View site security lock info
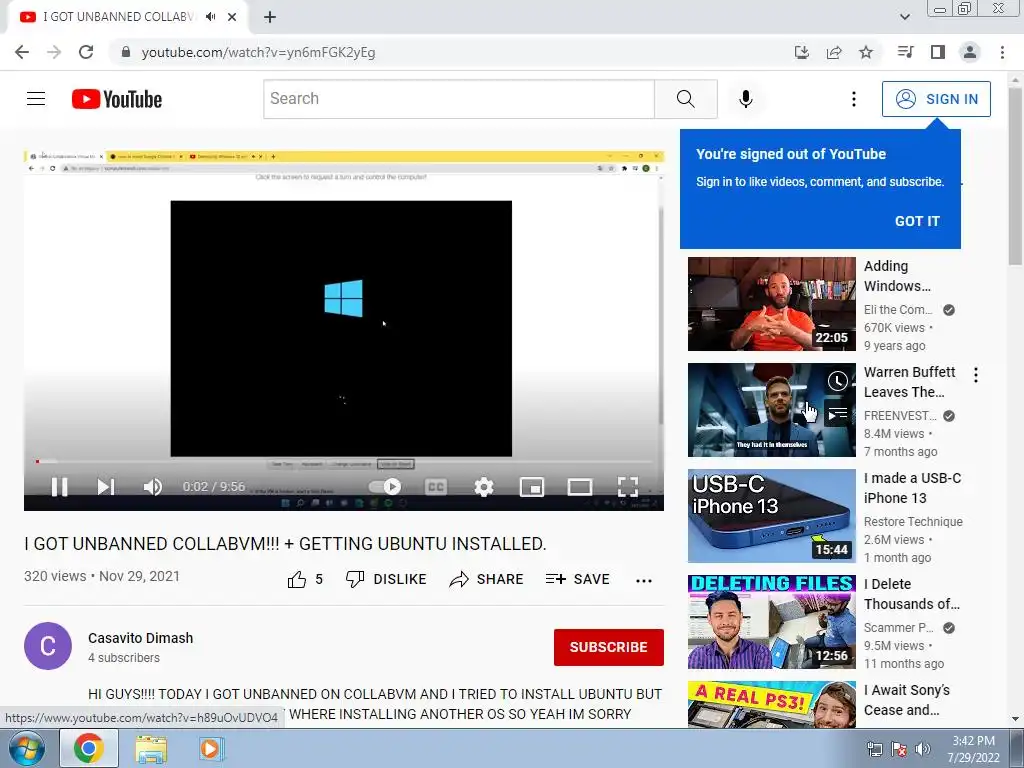 [126, 52]
